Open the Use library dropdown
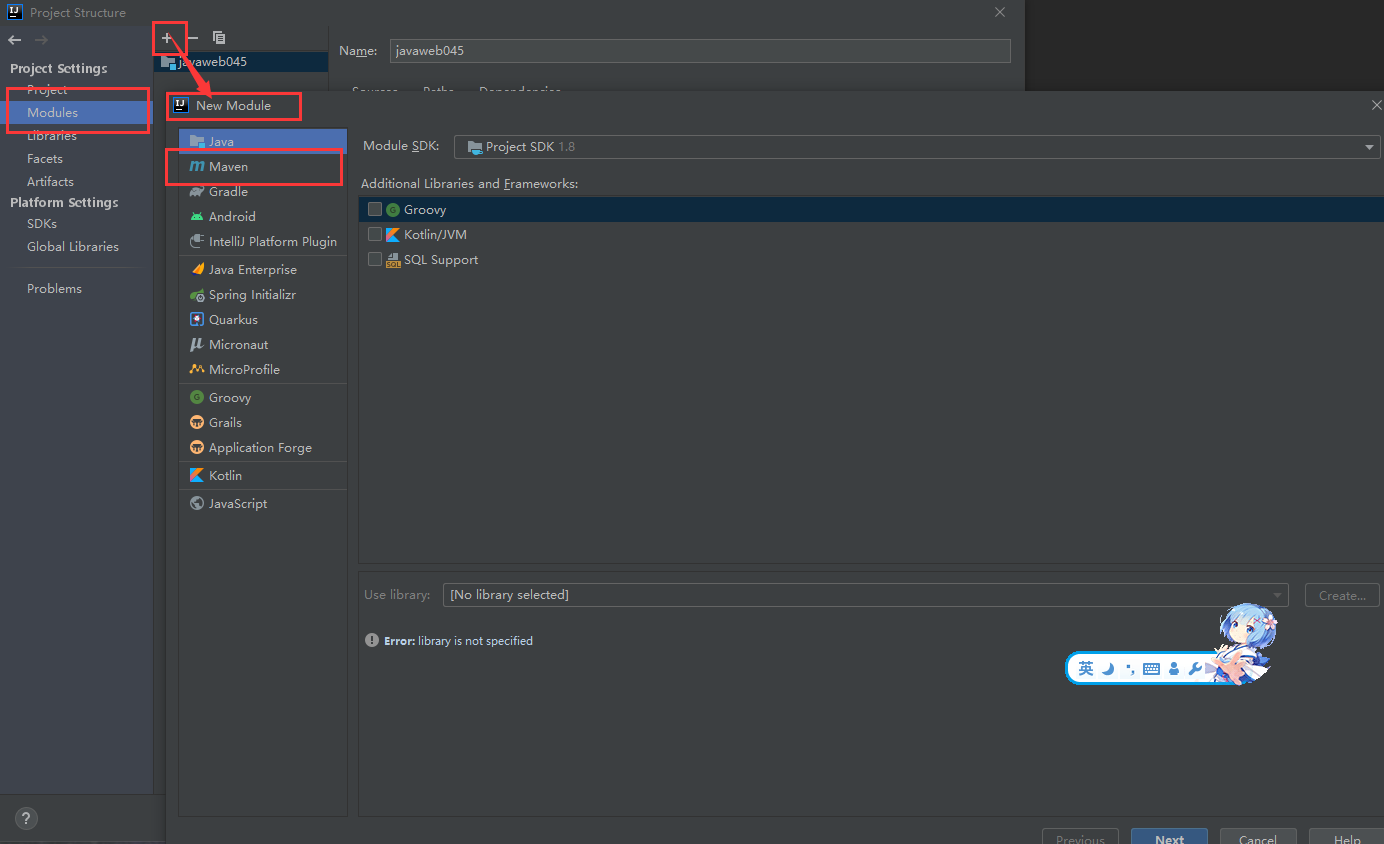Image resolution: width=1384 pixels, height=844 pixels. coord(866,595)
